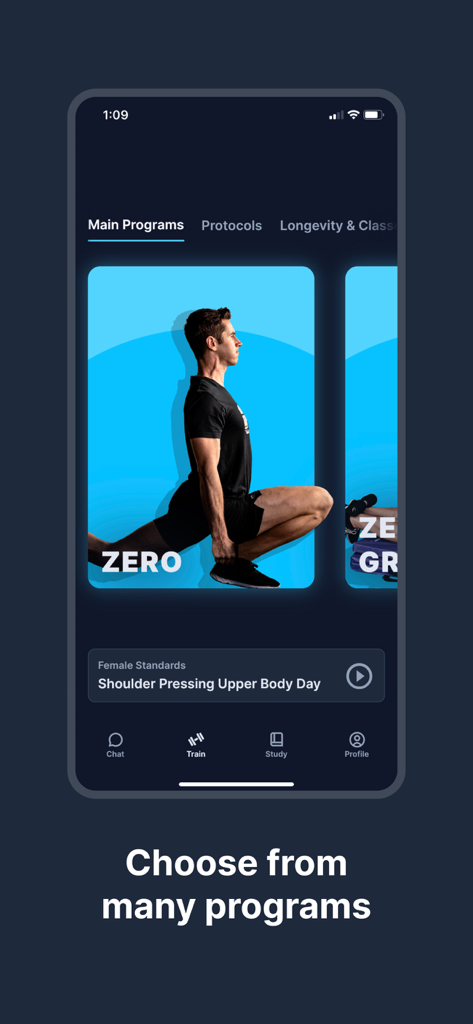Open the Study book icon

[276, 739]
